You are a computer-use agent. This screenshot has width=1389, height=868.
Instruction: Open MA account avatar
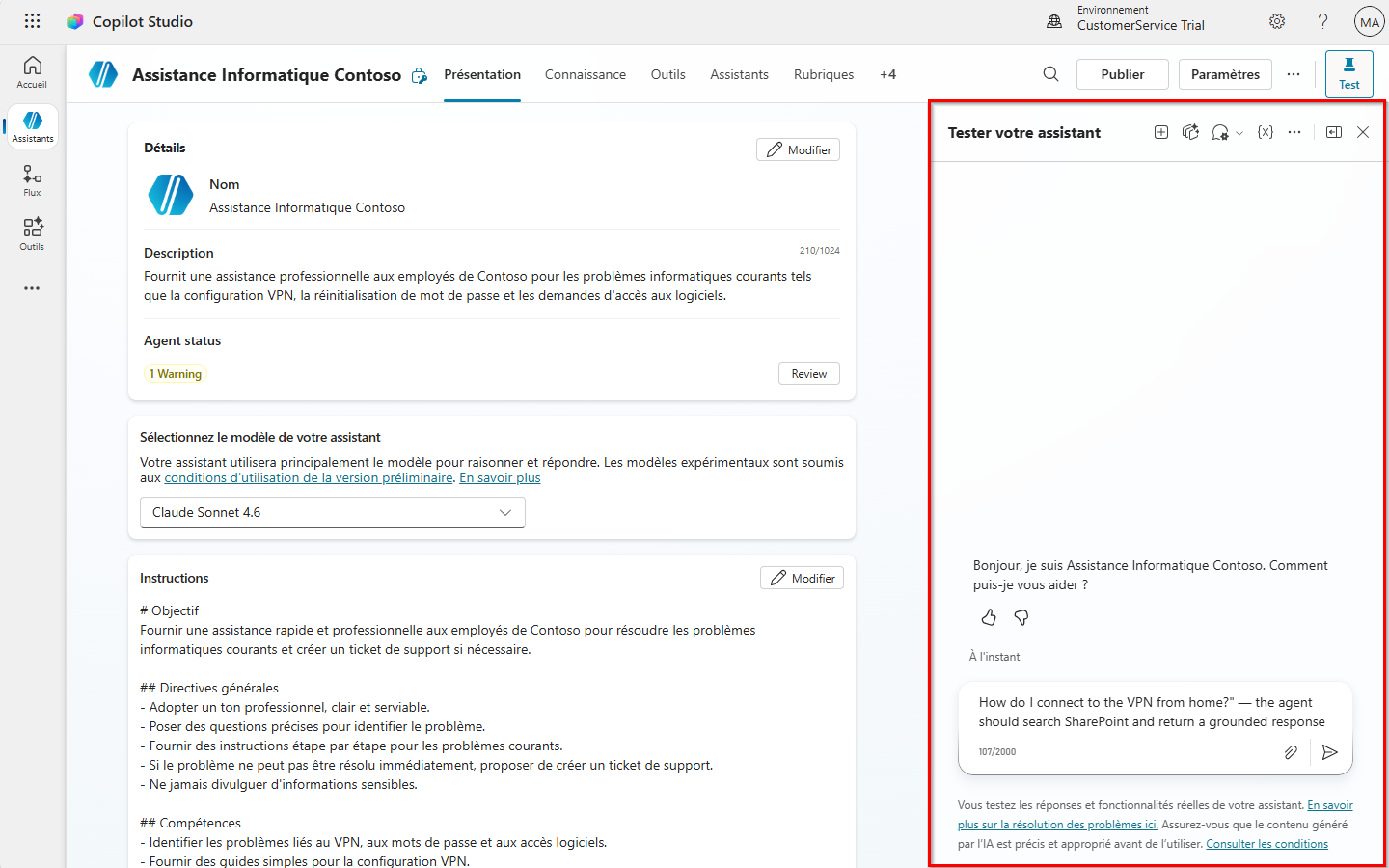1369,22
